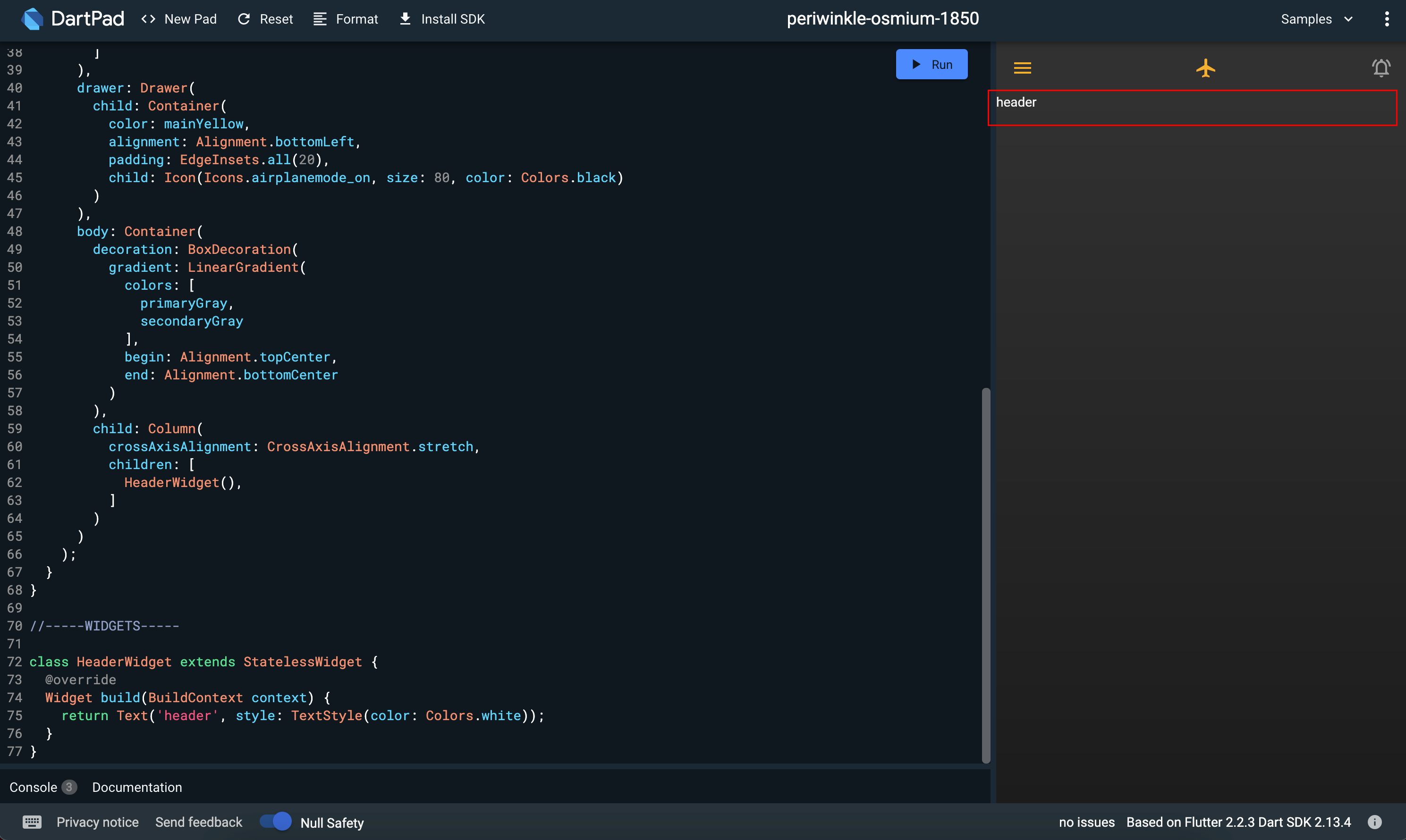
Task: Select the Documentation tab at bottom
Action: (137, 787)
